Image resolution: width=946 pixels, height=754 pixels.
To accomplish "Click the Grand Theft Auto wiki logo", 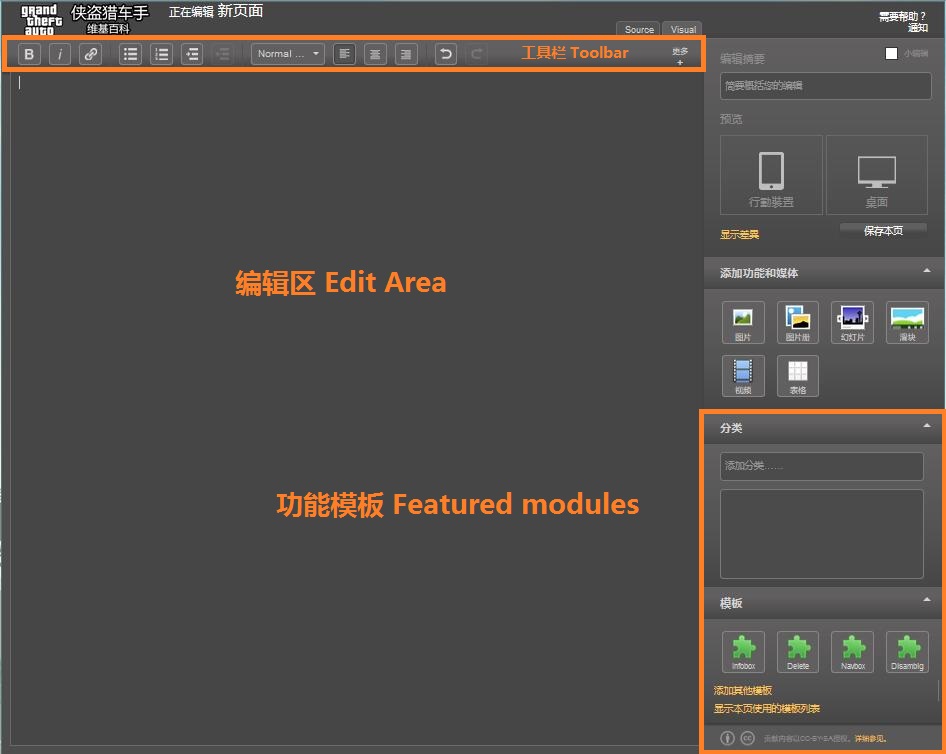I will (41, 19).
